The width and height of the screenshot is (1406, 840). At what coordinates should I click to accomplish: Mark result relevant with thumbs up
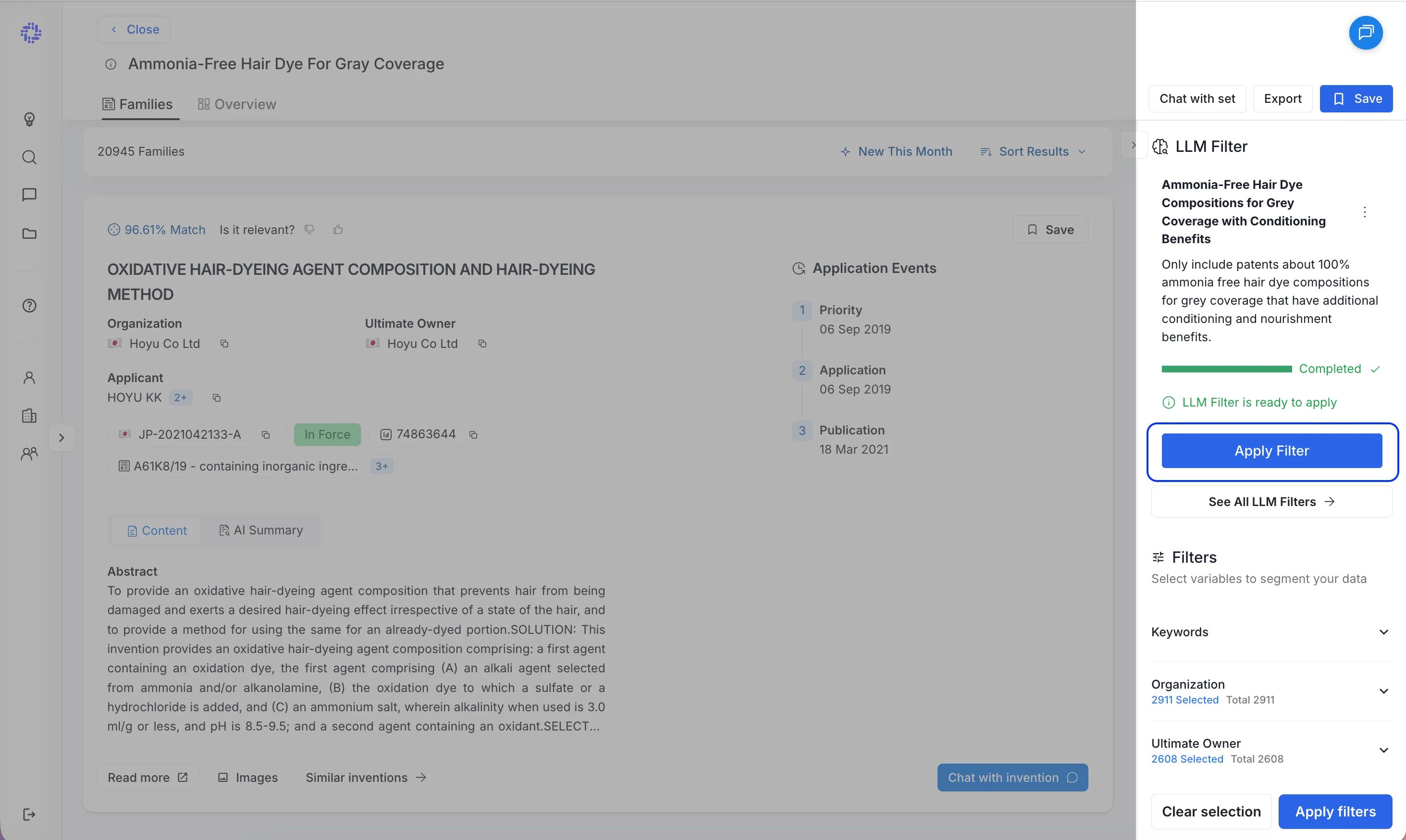(338, 229)
